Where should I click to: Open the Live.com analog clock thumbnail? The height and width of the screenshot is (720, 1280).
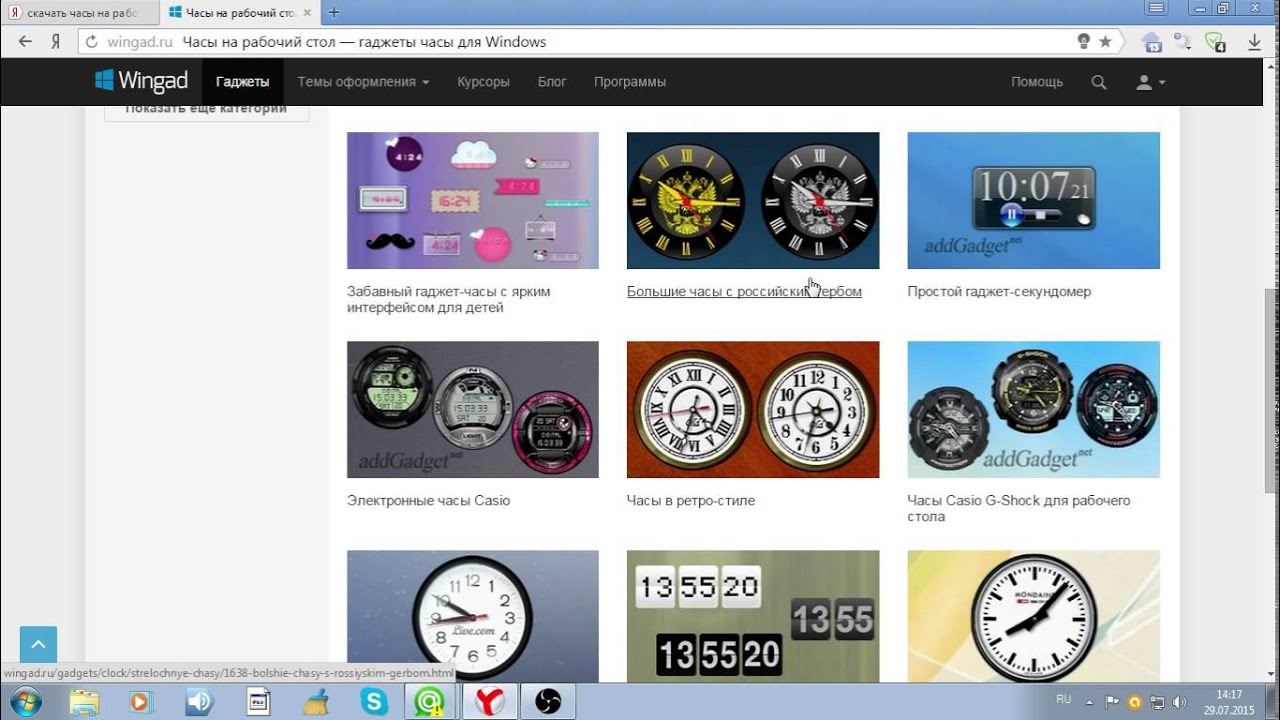(x=473, y=616)
